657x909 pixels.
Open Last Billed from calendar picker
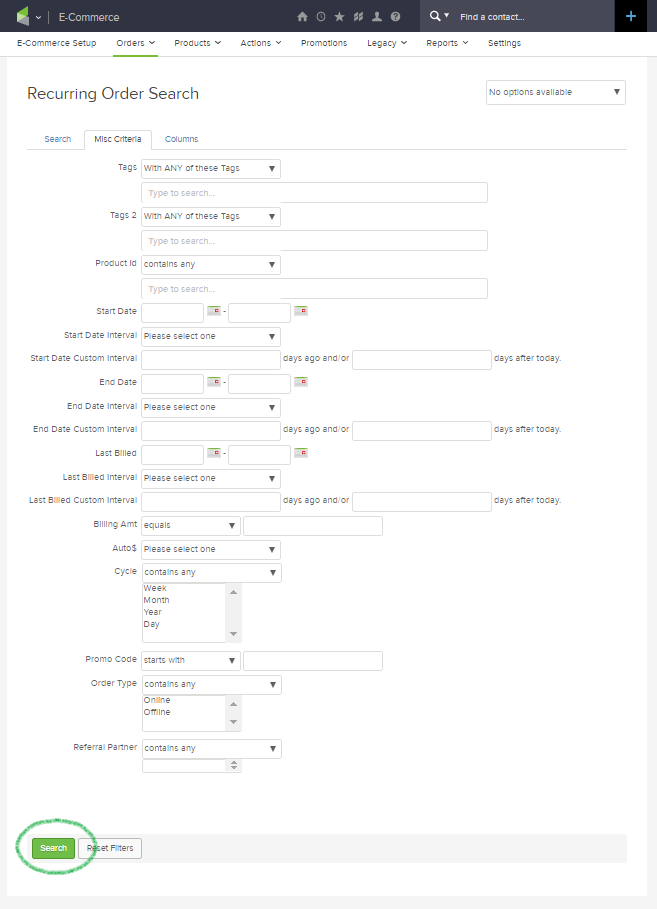214,453
